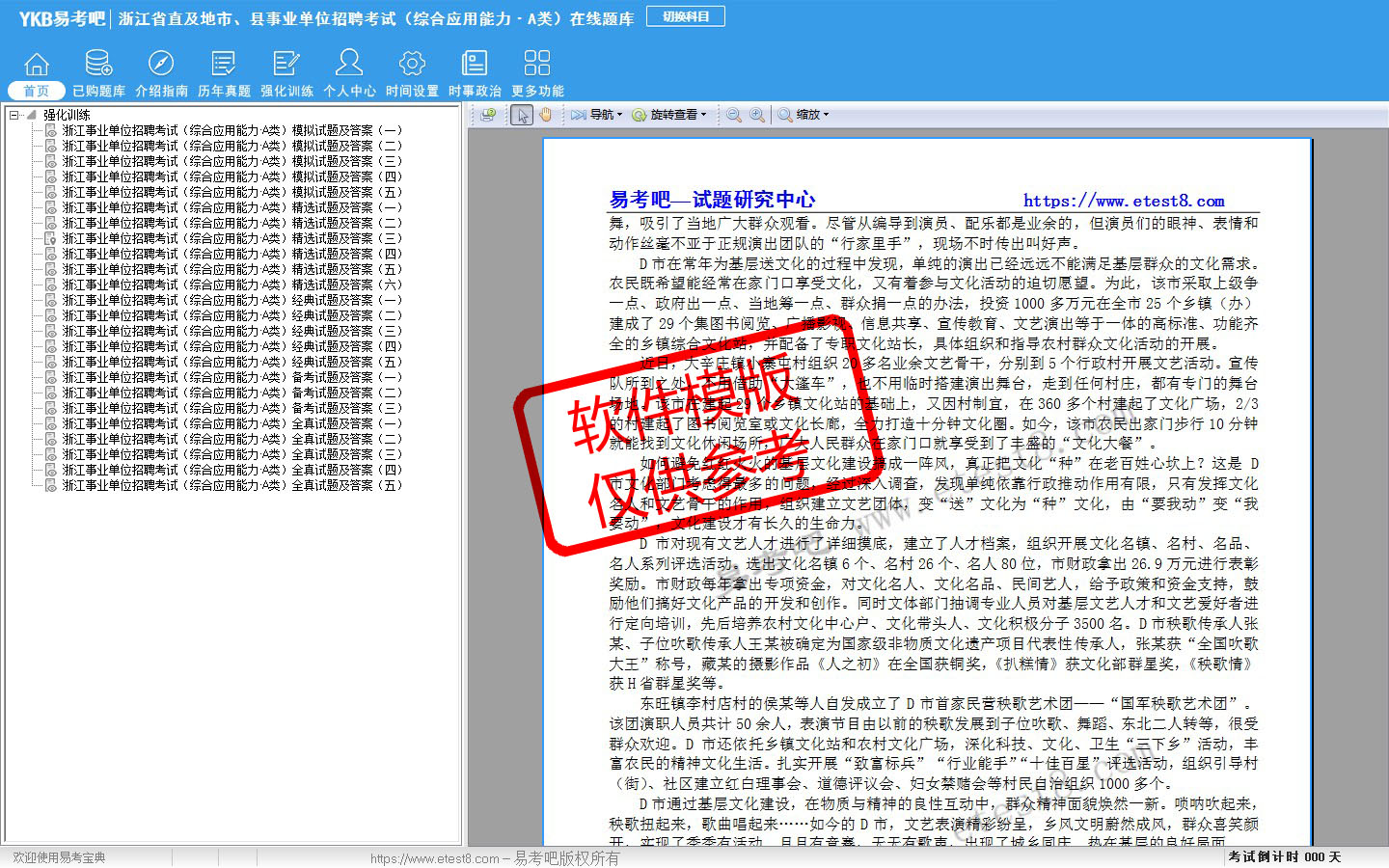Click the zoom in magnifier icon
The image size is (1389, 868).
click(x=757, y=115)
